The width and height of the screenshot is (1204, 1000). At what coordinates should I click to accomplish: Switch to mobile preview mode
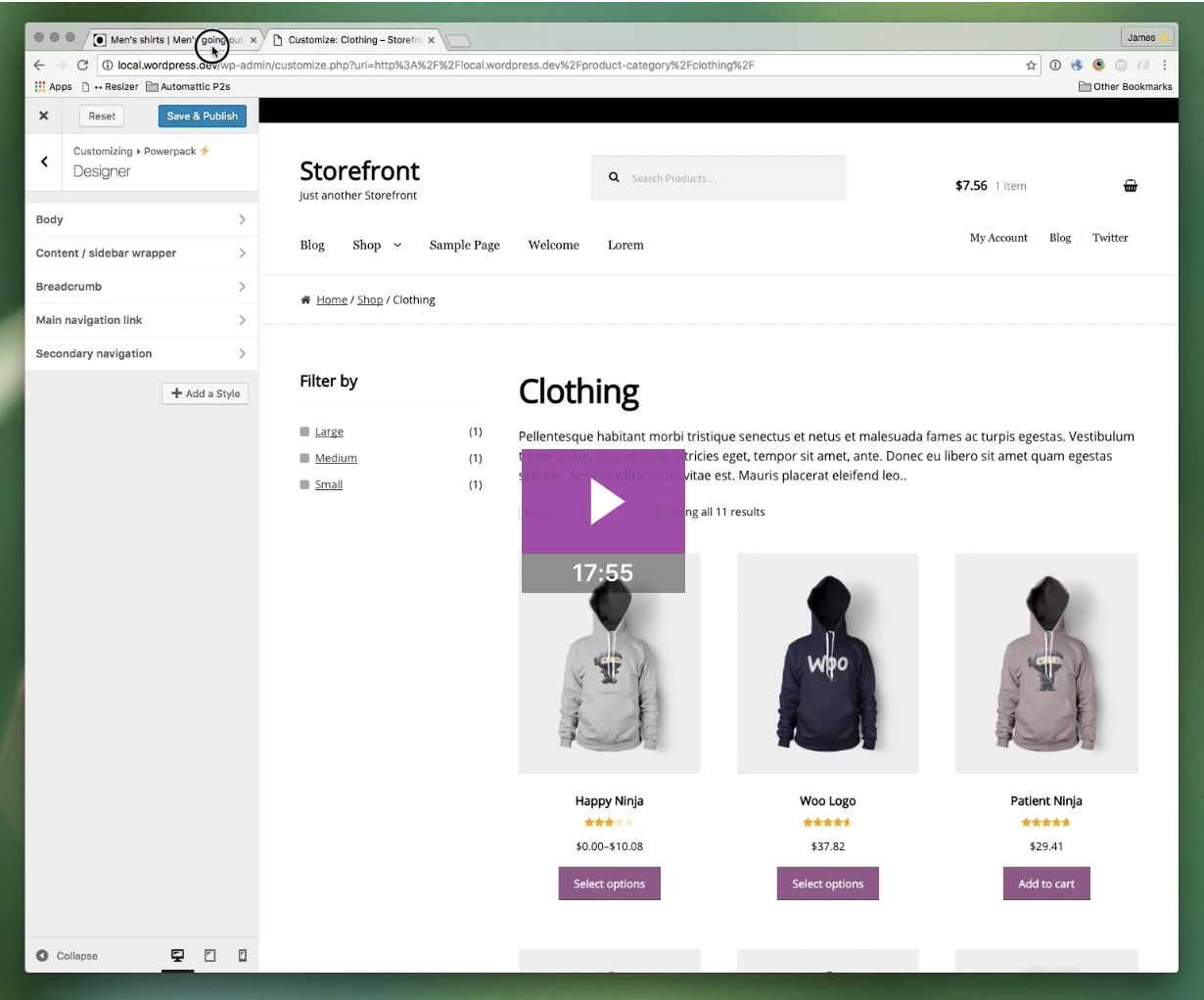click(242, 956)
